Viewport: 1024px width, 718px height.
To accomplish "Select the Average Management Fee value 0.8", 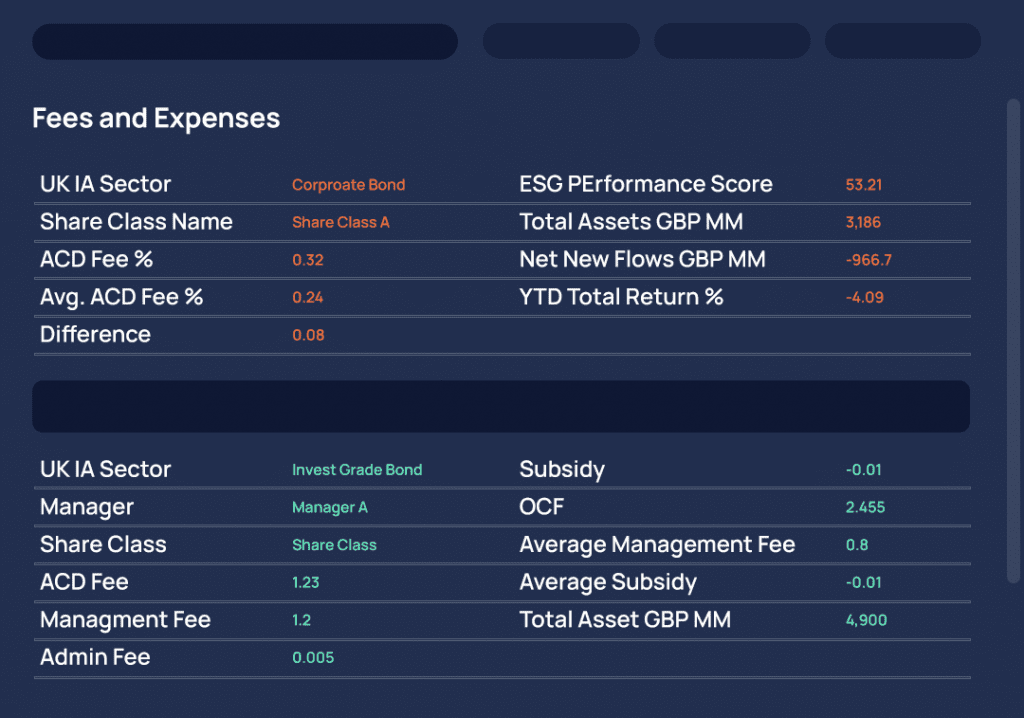I will pos(857,545).
